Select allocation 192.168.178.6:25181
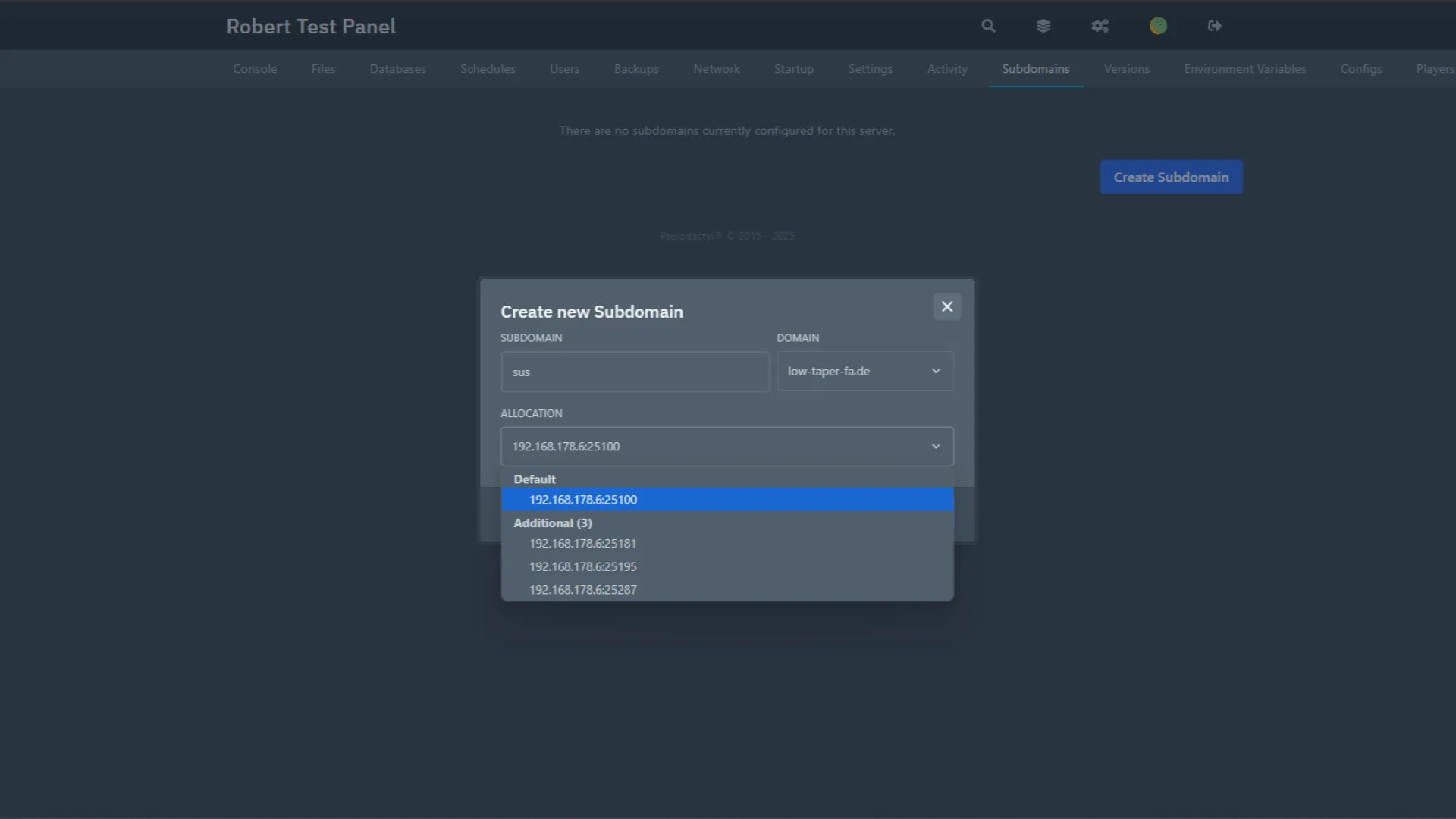This screenshot has height=819, width=1456. pos(582,544)
